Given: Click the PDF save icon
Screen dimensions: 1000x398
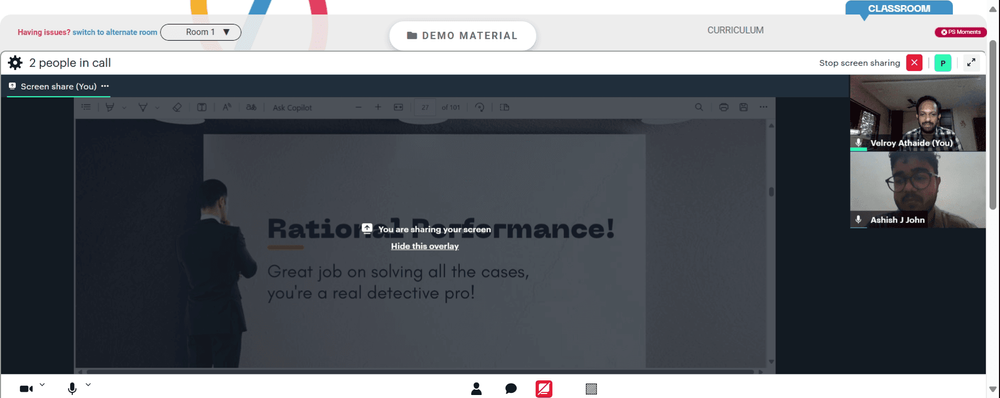Looking at the screenshot, I should coord(743,107).
